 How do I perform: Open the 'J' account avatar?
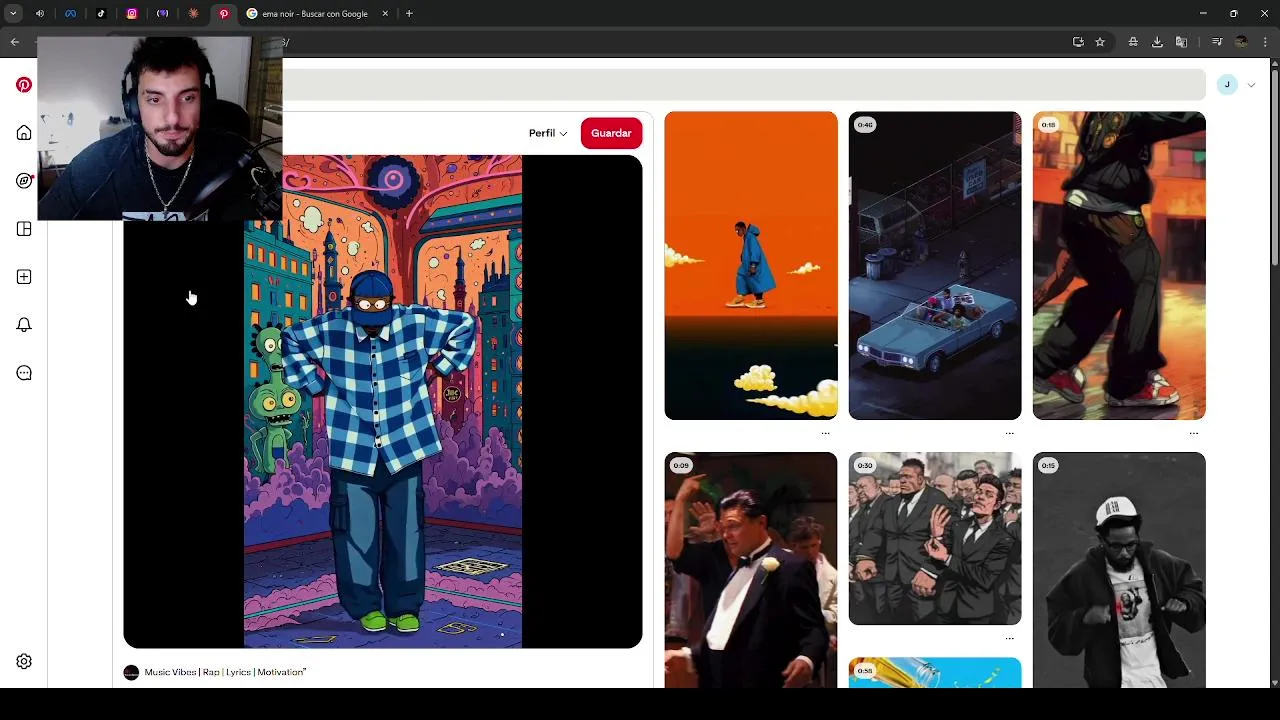(1227, 85)
